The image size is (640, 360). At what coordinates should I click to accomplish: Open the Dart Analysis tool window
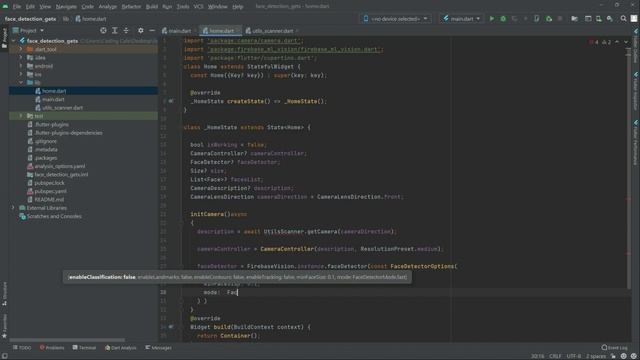pos(121,348)
